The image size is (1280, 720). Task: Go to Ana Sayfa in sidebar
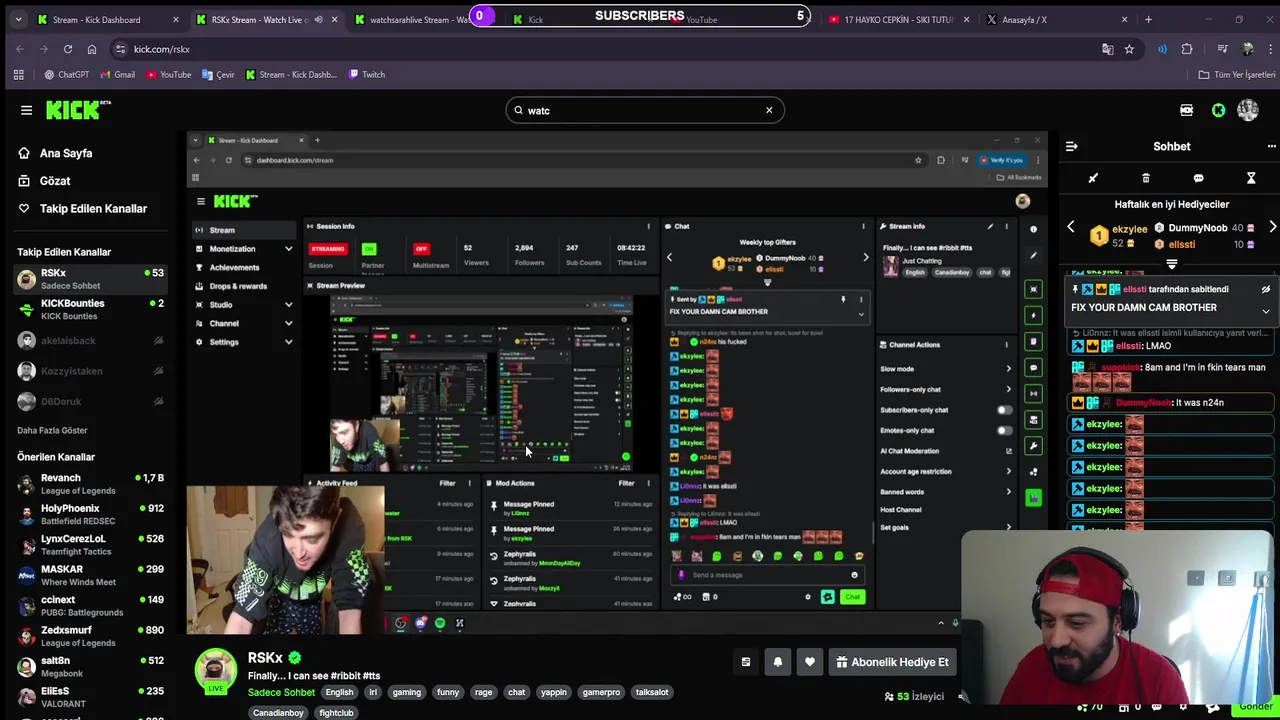(x=66, y=153)
